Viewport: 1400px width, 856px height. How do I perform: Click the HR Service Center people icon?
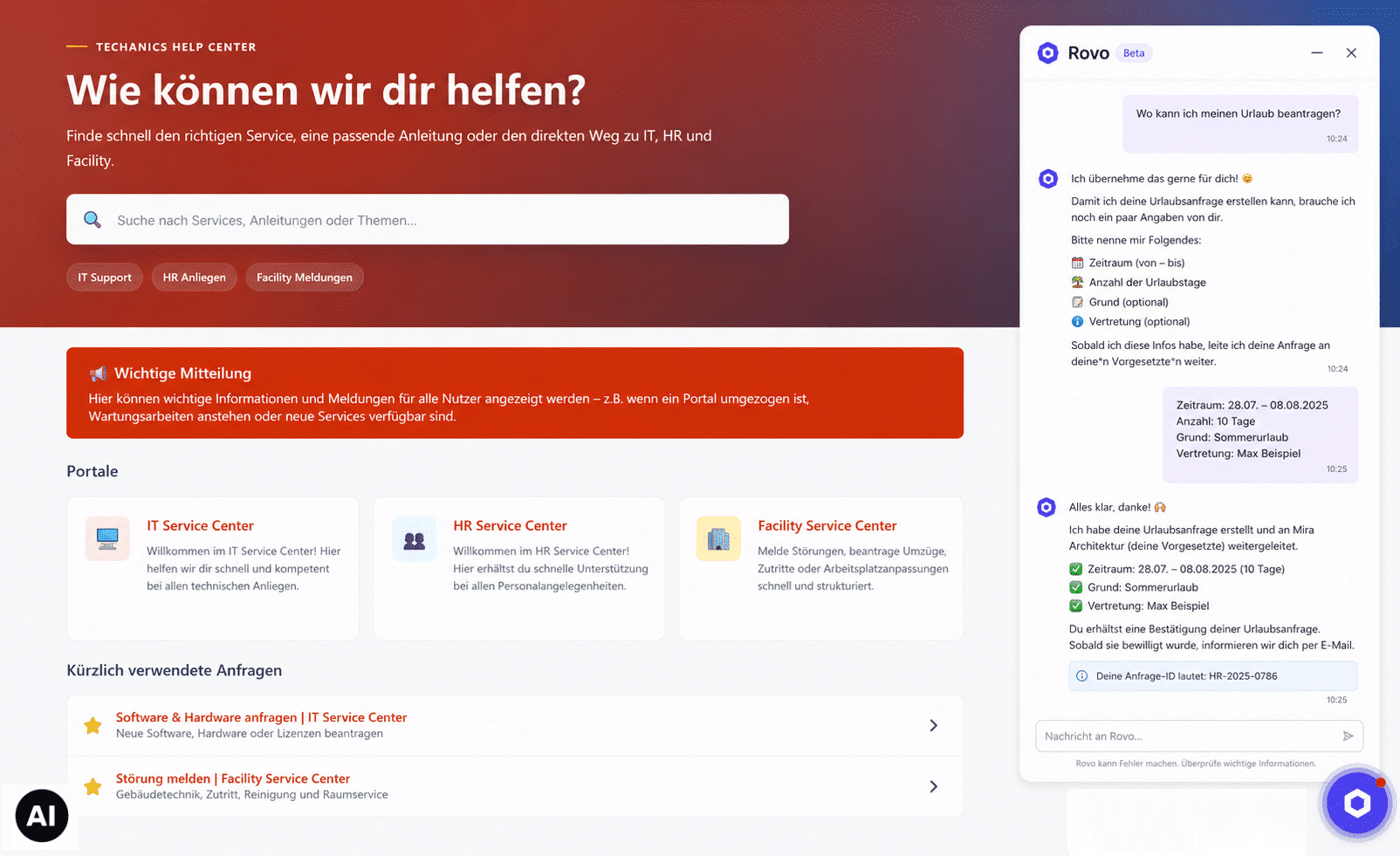pyautogui.click(x=415, y=540)
